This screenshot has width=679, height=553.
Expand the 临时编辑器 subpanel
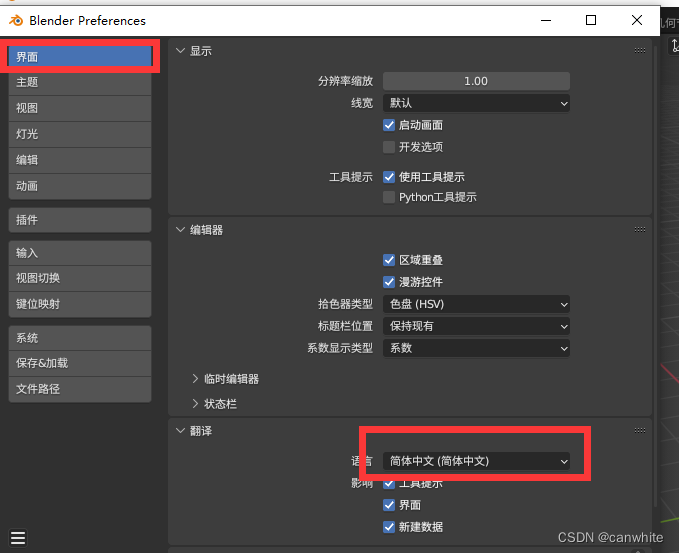195,379
